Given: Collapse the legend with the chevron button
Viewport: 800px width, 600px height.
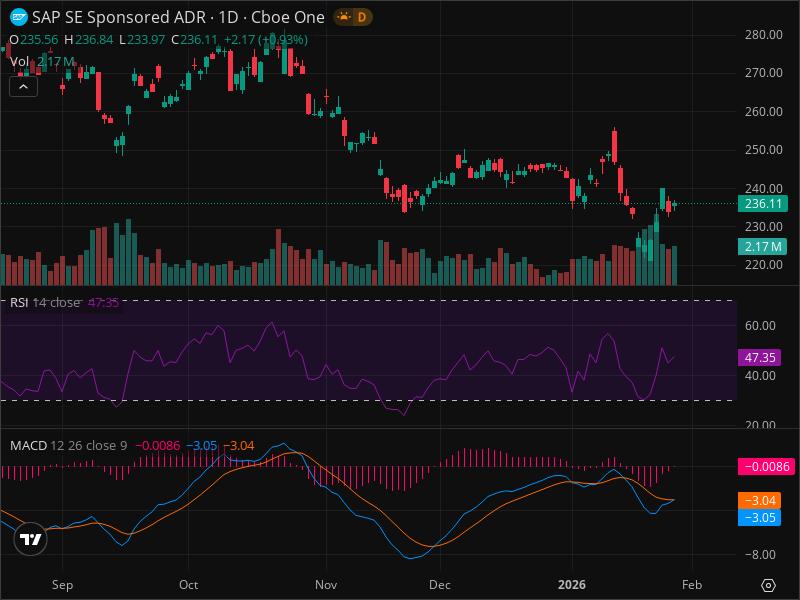Looking at the screenshot, I should point(23,87).
